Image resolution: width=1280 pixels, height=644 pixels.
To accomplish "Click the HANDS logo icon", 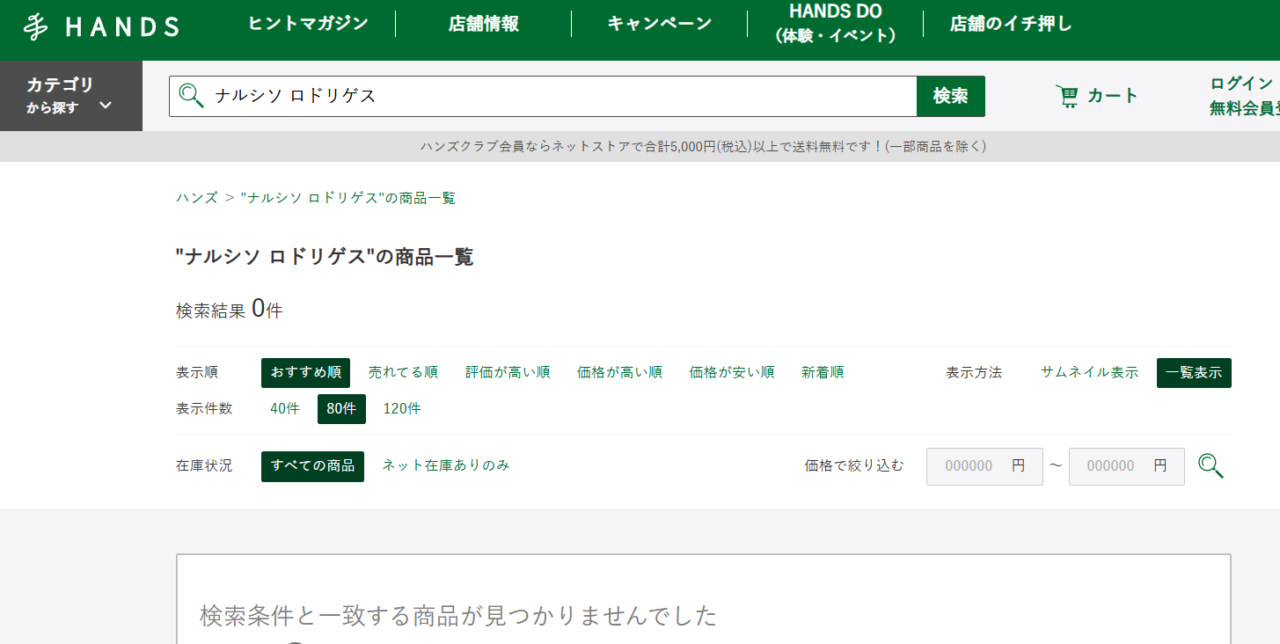I will point(37,27).
